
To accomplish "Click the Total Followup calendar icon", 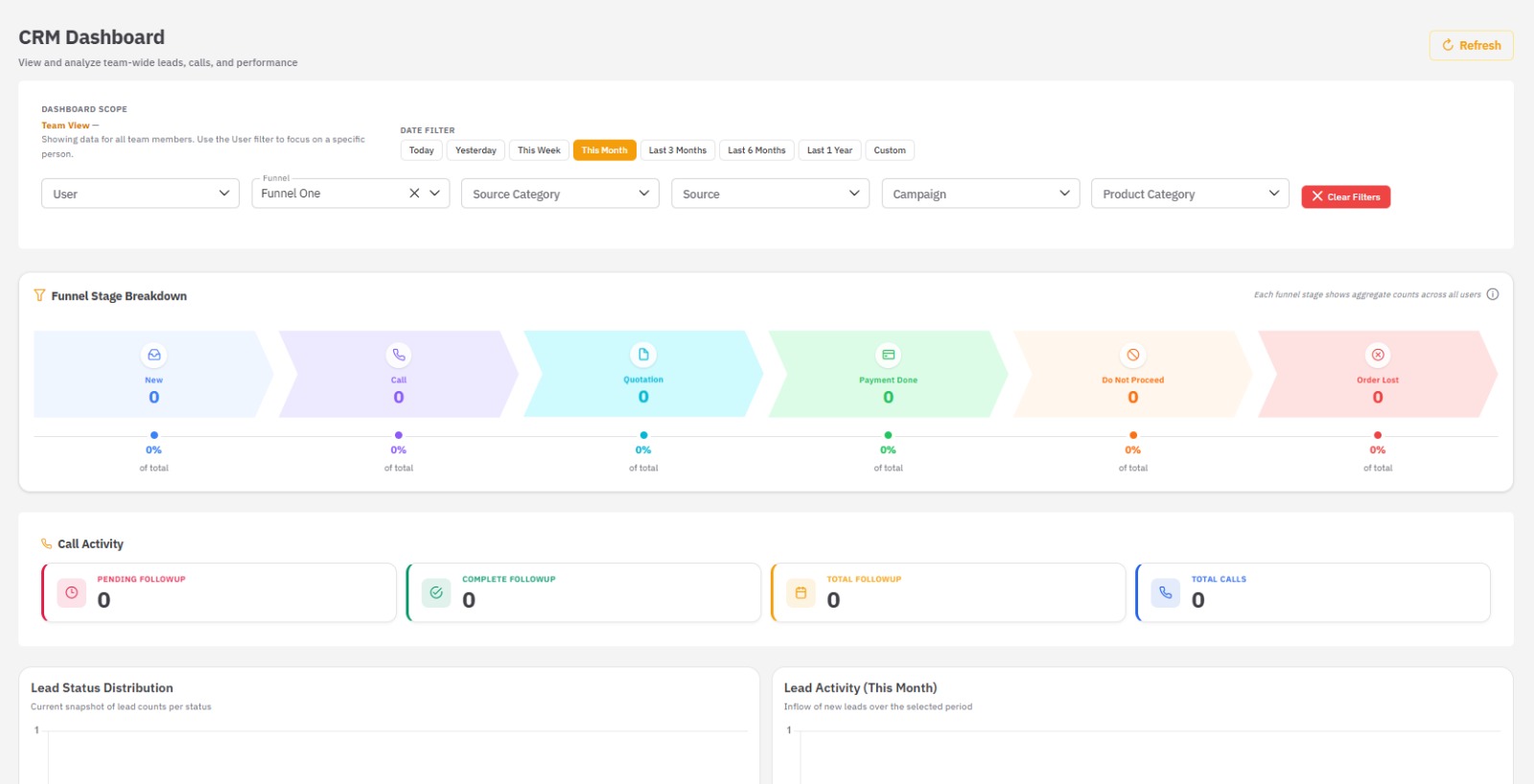I will click(x=802, y=592).
